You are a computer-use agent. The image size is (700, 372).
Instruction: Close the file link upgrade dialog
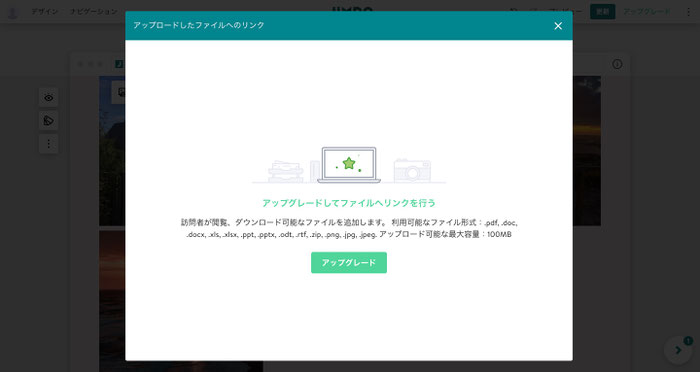point(558,26)
